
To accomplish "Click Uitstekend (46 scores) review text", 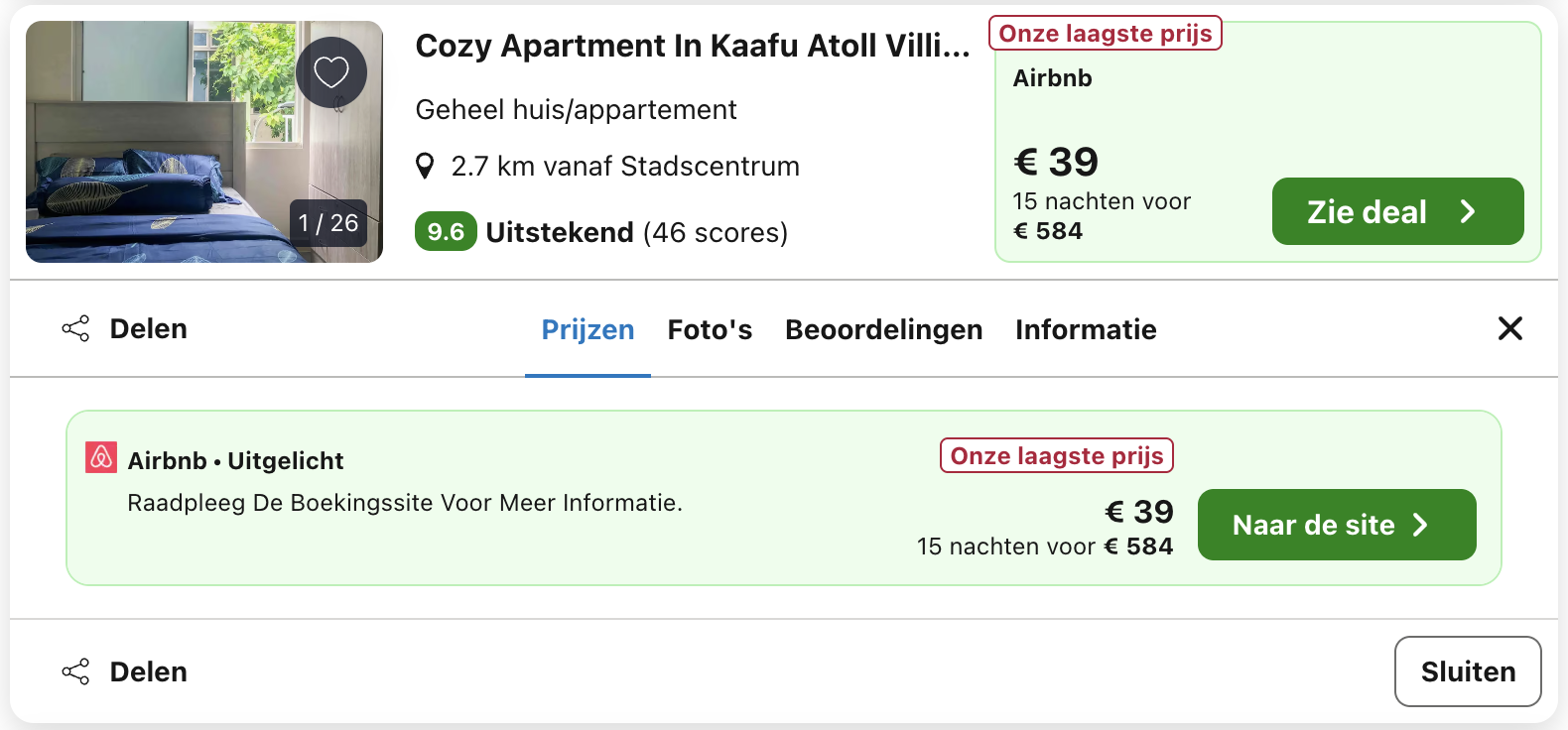I will [x=636, y=232].
